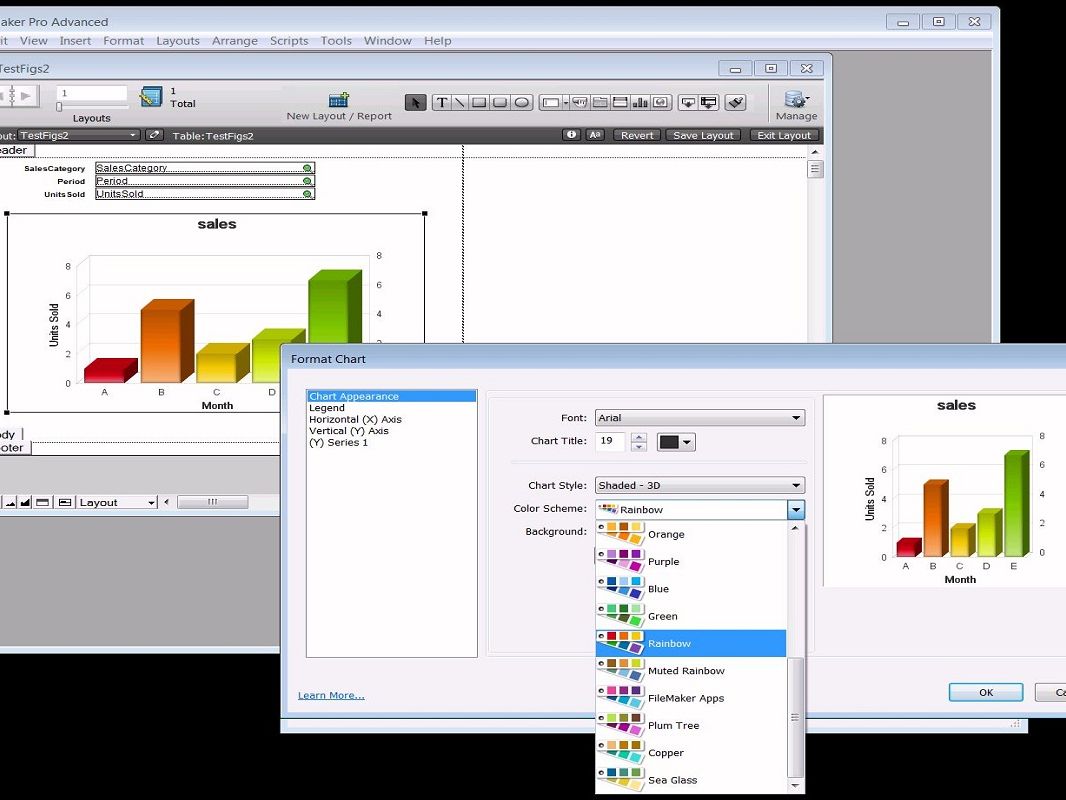Open the View menu
Image resolution: width=1066 pixels, height=800 pixels.
[33, 41]
